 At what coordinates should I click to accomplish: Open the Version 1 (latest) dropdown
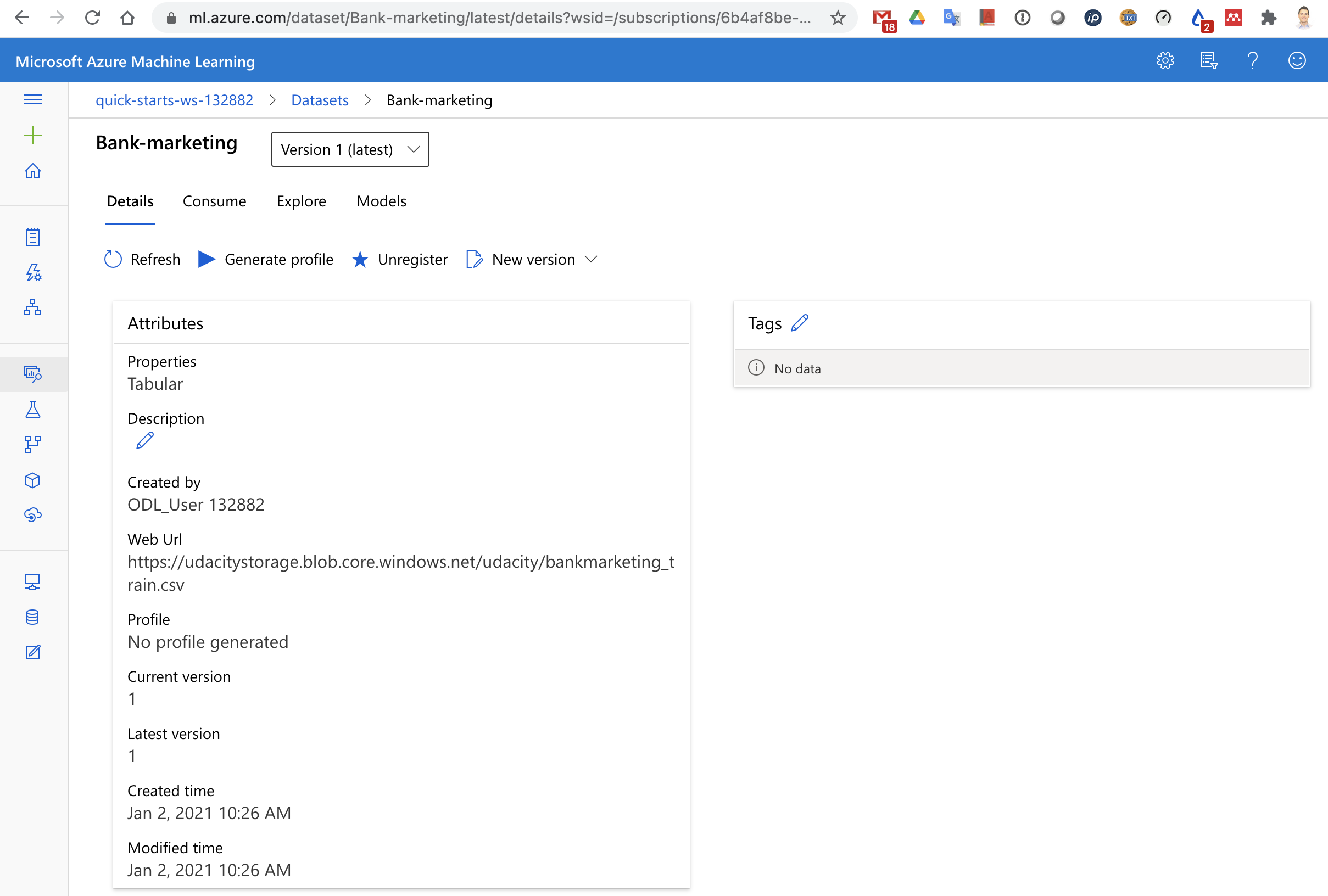tap(350, 150)
